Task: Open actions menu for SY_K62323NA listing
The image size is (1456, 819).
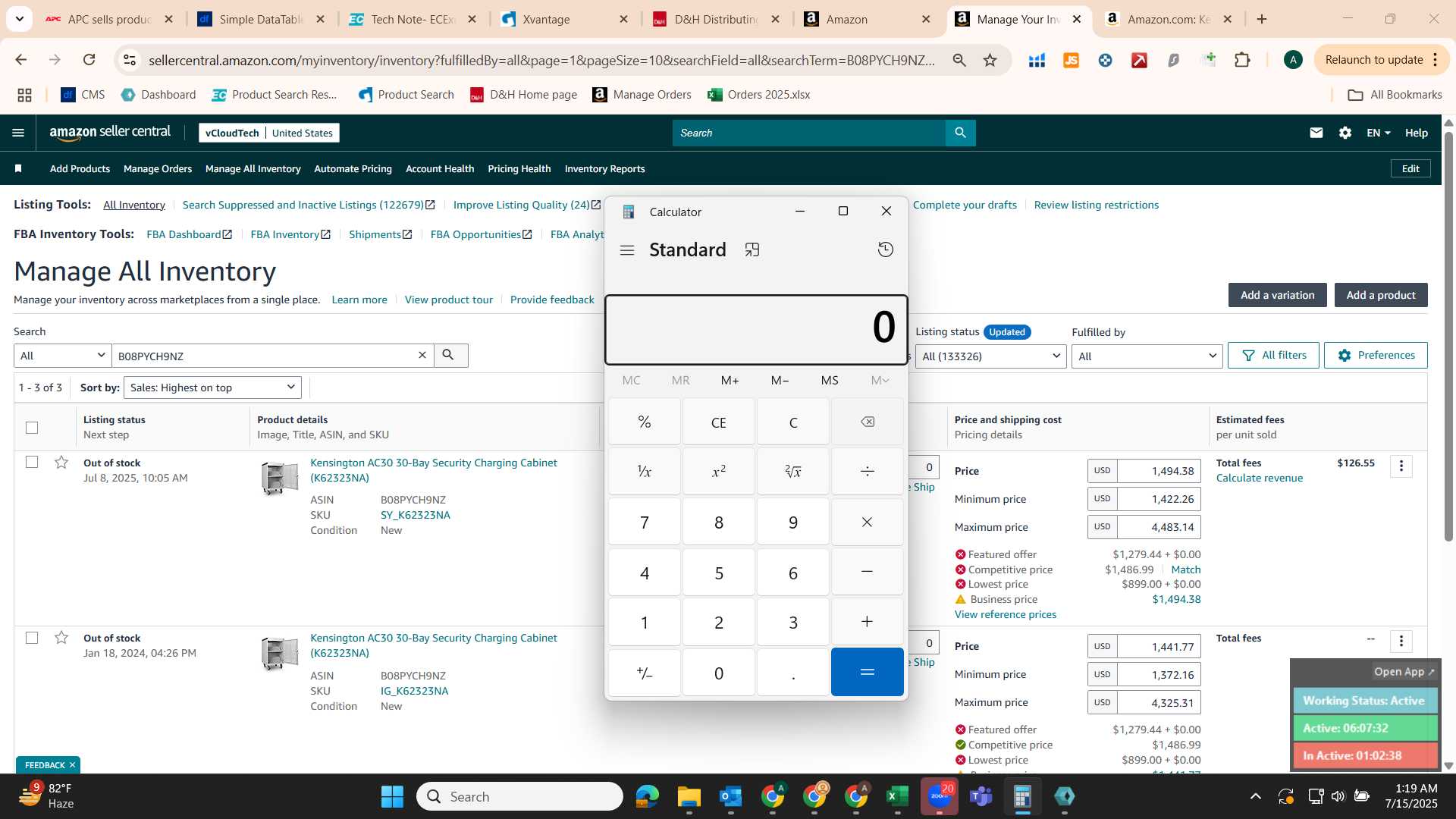Action: 1401,466
